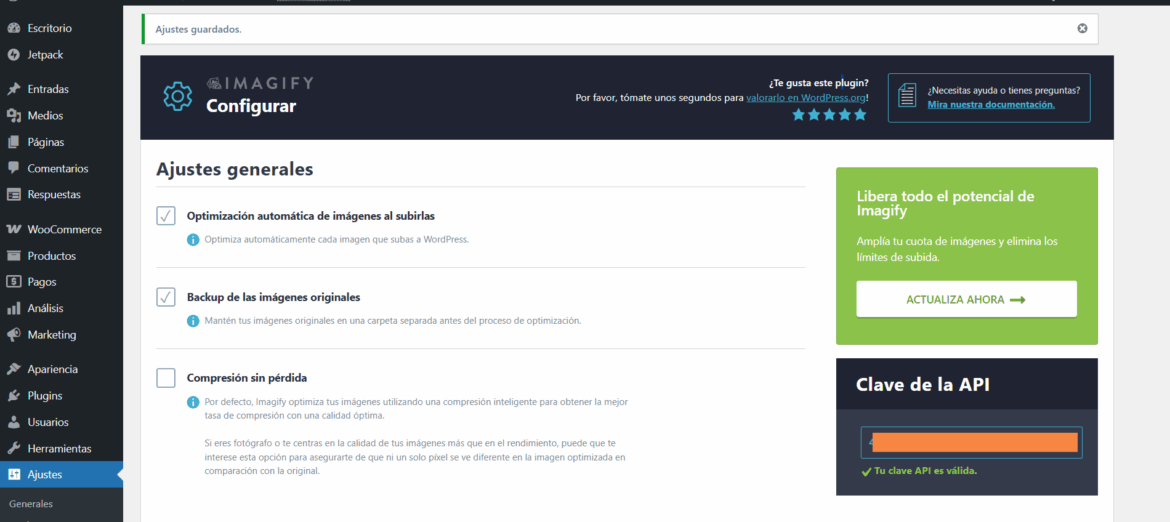Uncheck Backup de las imágenes originales
Viewport: 1170px width, 522px height.
click(x=166, y=297)
